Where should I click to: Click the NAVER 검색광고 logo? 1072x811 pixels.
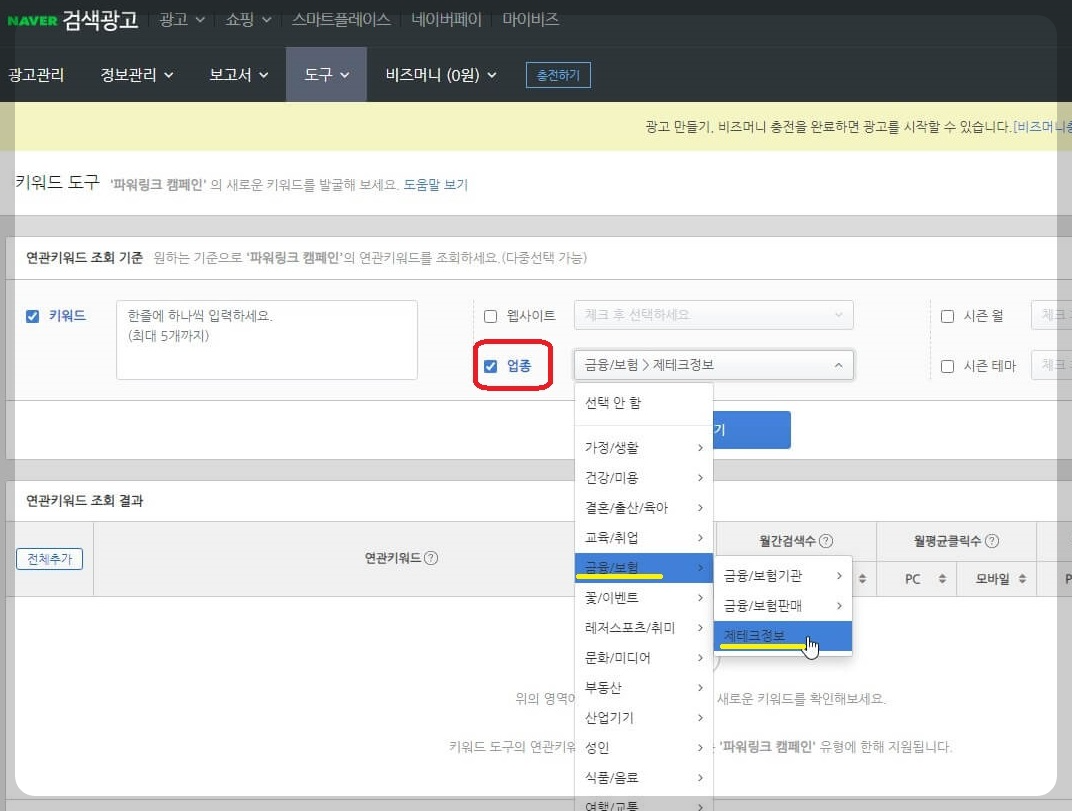point(73,20)
